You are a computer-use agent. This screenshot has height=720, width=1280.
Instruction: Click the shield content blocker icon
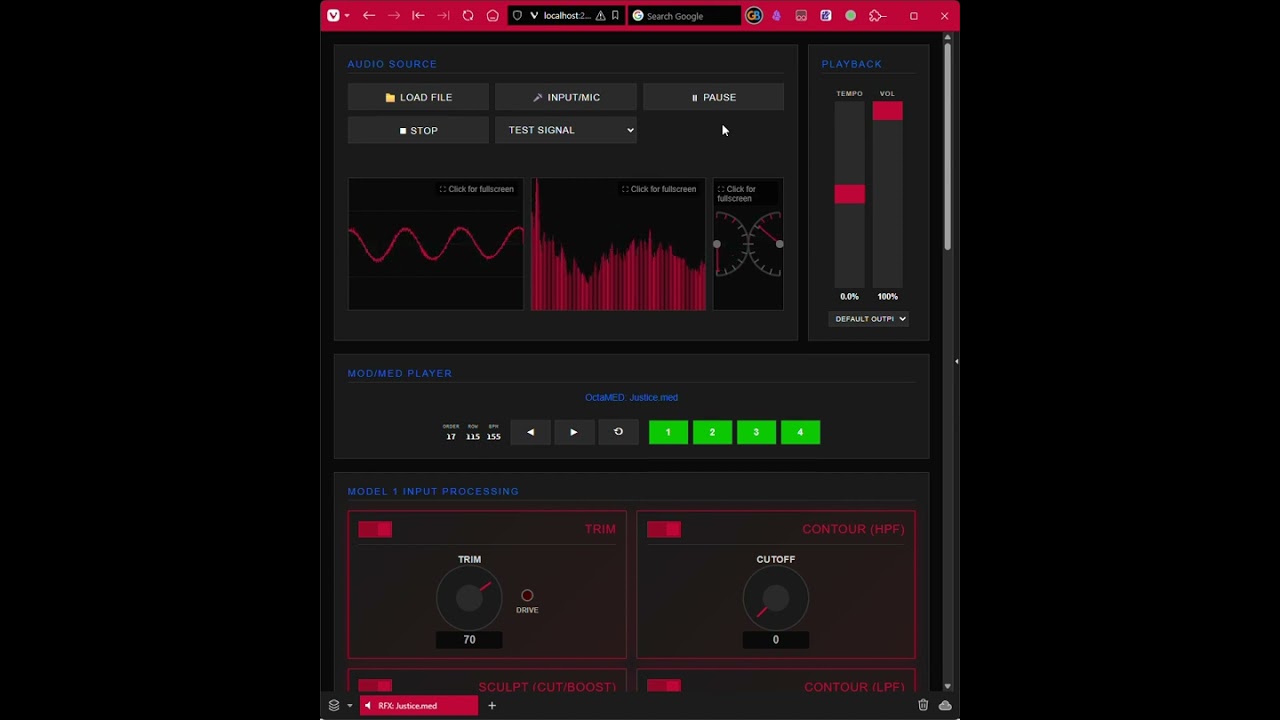pos(517,15)
